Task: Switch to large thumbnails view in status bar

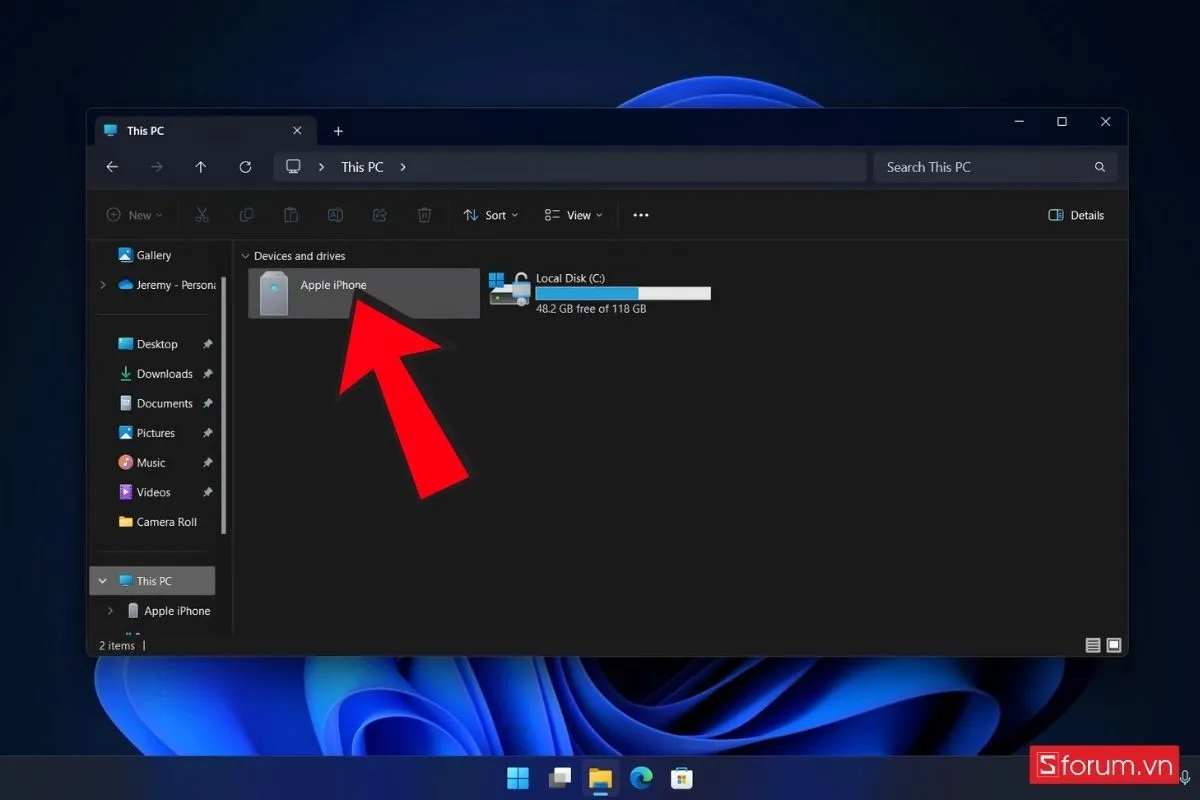Action: (1114, 645)
